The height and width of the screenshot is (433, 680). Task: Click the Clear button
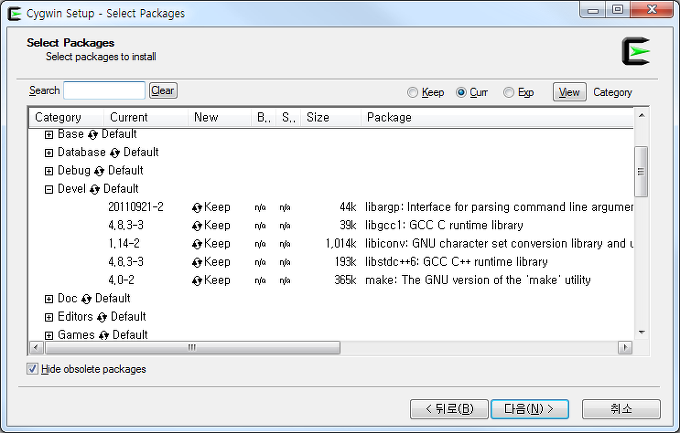click(163, 91)
